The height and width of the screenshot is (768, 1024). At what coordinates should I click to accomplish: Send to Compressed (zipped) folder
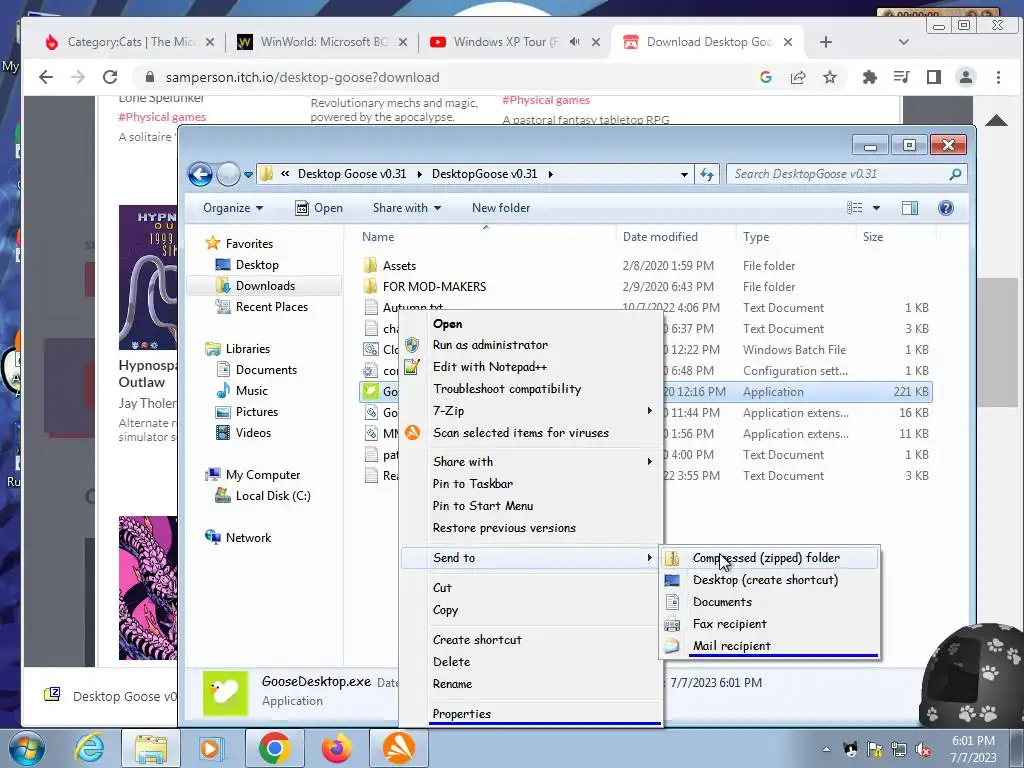coord(766,558)
